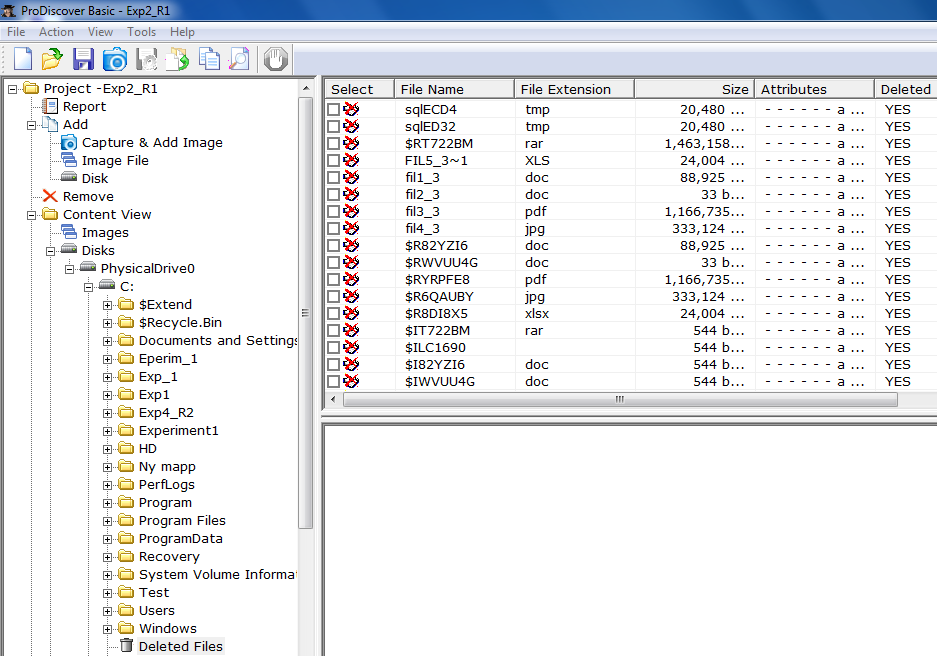Click the copy pages toolbar icon
This screenshot has width=937, height=656.
pos(209,59)
